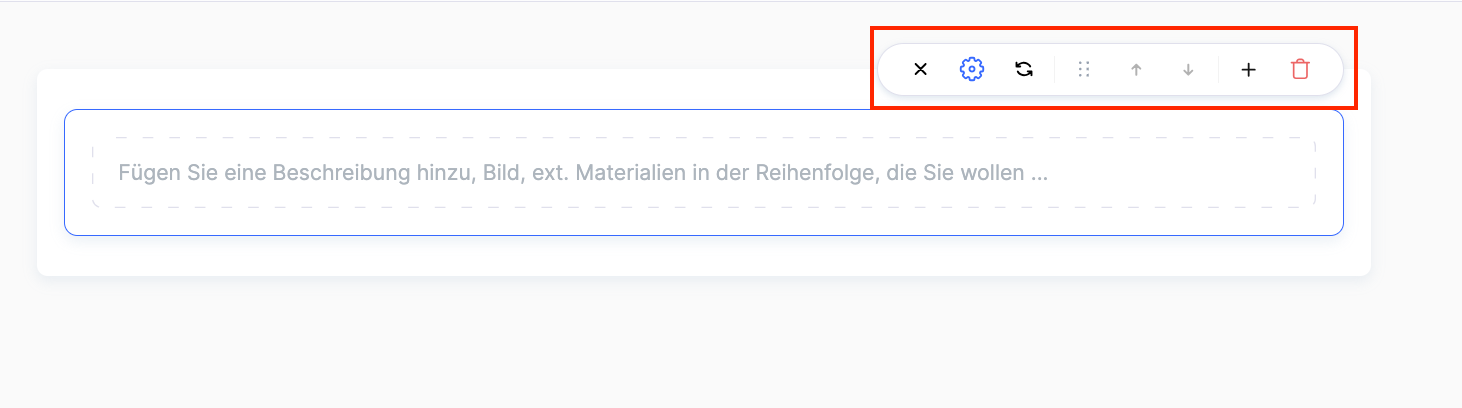Hit the plus button beside the trash icon
The width and height of the screenshot is (1462, 408).
(x=1248, y=70)
